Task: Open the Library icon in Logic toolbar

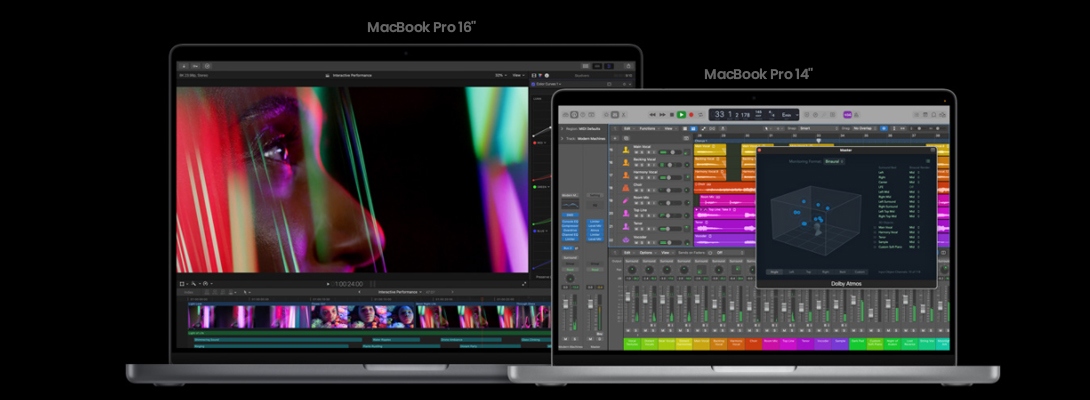Action: 565,115
